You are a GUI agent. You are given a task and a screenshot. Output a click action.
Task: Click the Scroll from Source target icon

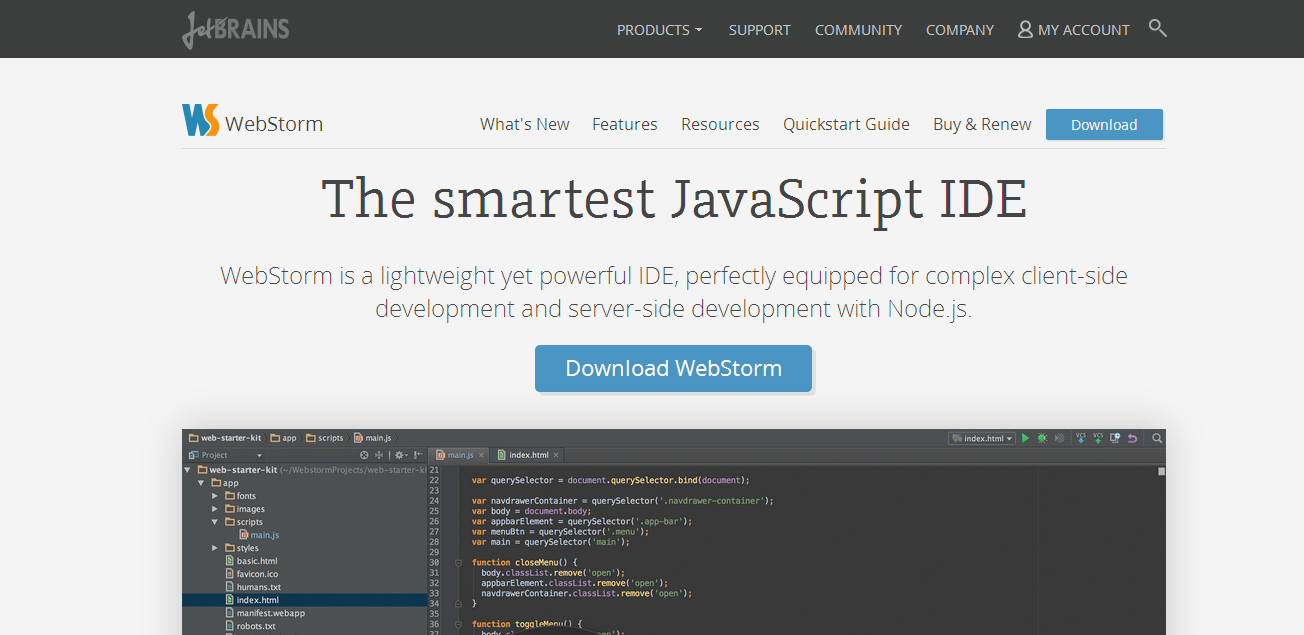tap(364, 455)
